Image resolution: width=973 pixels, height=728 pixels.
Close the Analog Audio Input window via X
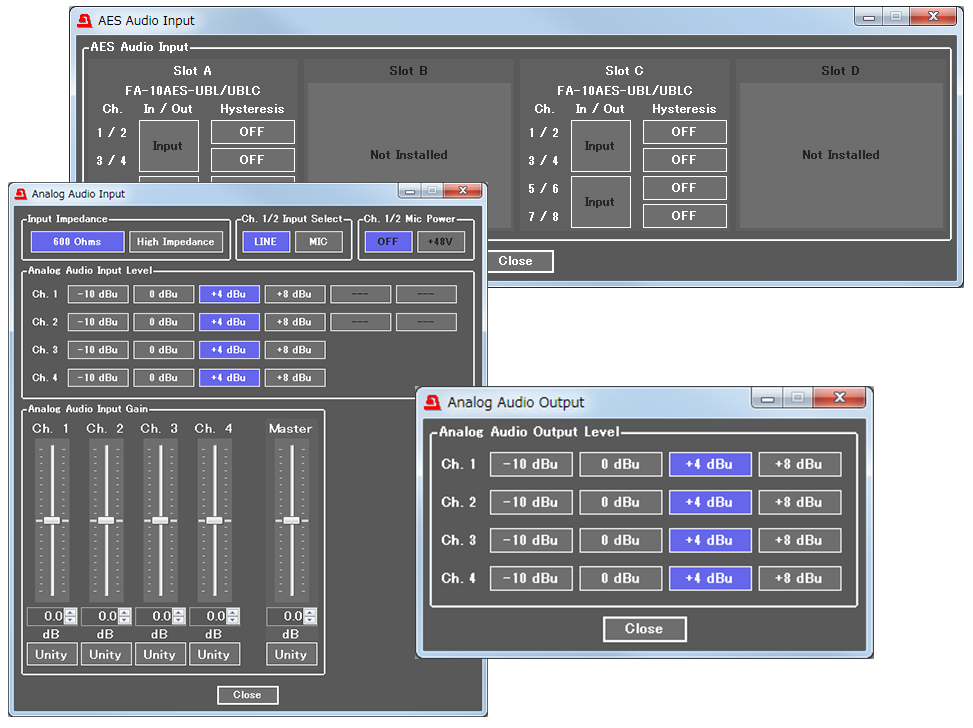pyautogui.click(x=461, y=191)
